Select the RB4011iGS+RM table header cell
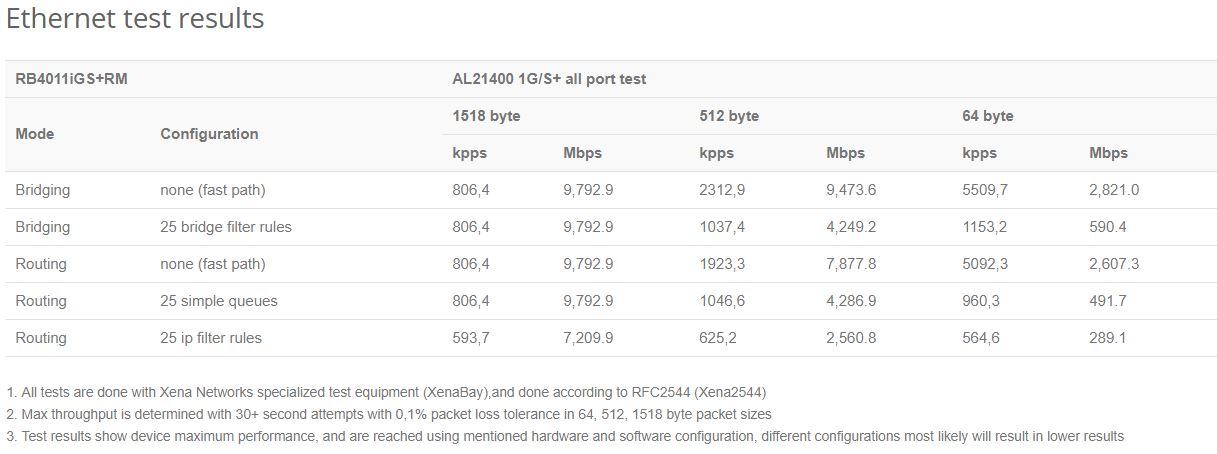The height and width of the screenshot is (454, 1217). pos(72,79)
